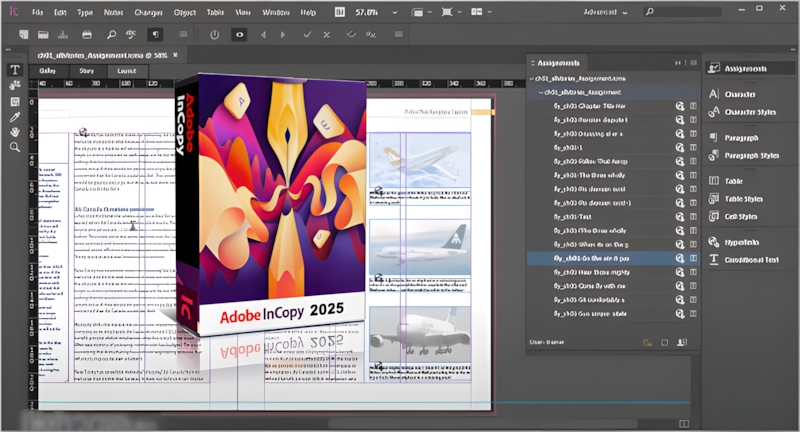The height and width of the screenshot is (432, 800).
Task: Click the horizontal scrollbar at the window bottom
Action: point(482,424)
